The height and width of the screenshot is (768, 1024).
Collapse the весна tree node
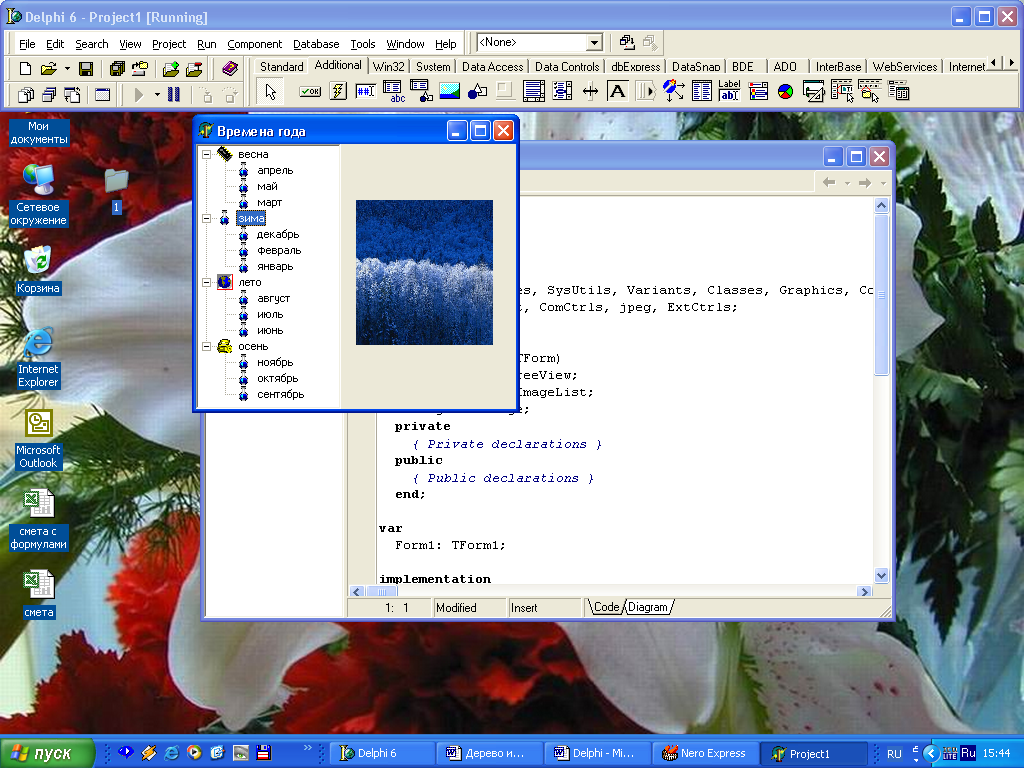coord(206,155)
